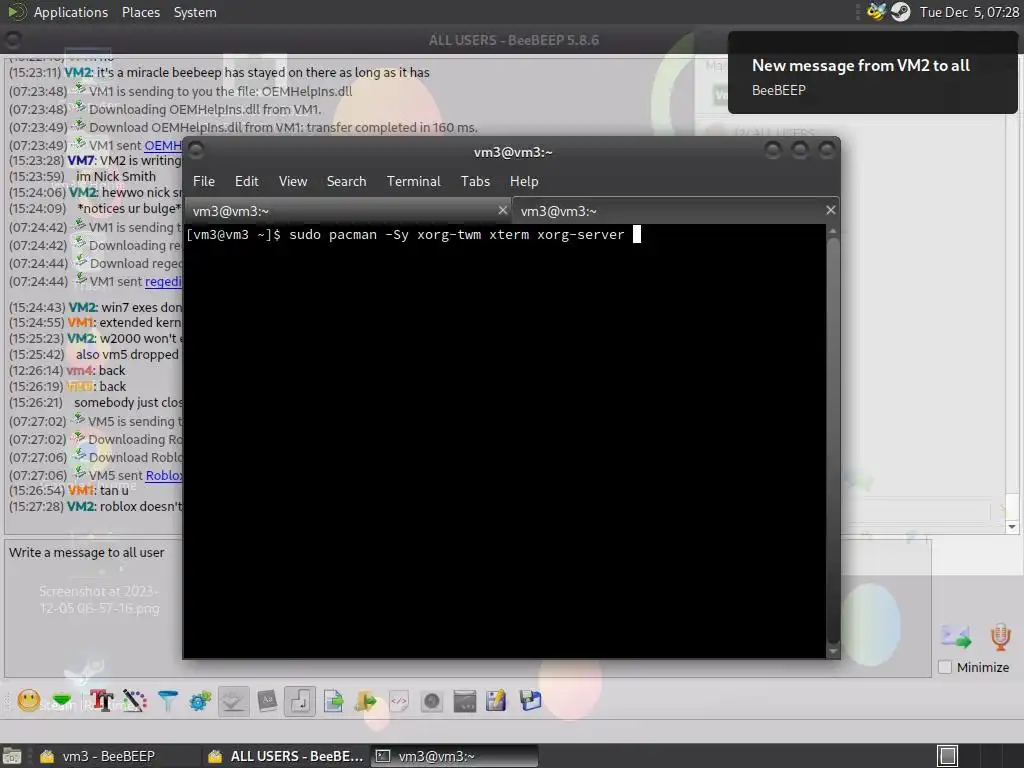Click the code tag page icon
The height and width of the screenshot is (768, 1024).
(x=398, y=701)
